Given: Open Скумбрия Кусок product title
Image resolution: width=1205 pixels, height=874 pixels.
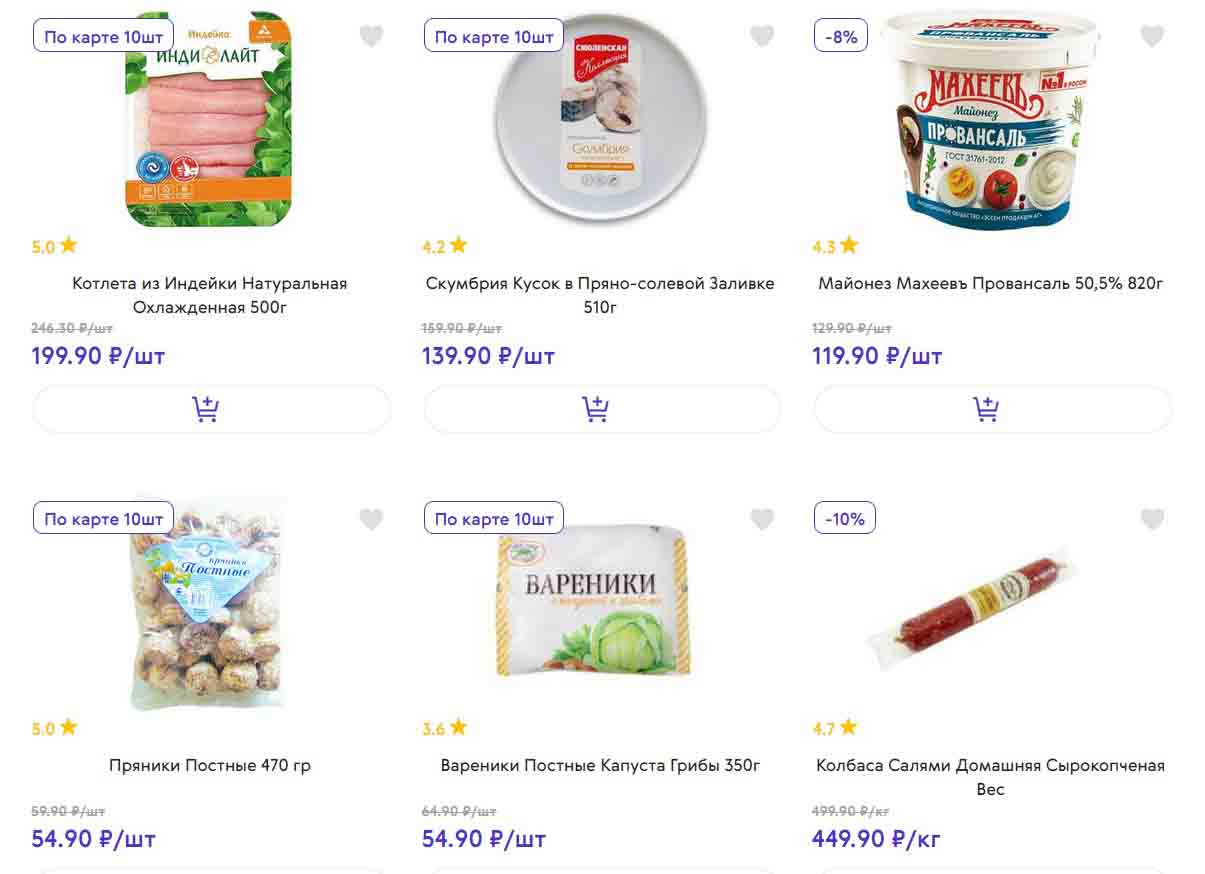Looking at the screenshot, I should tap(600, 295).
